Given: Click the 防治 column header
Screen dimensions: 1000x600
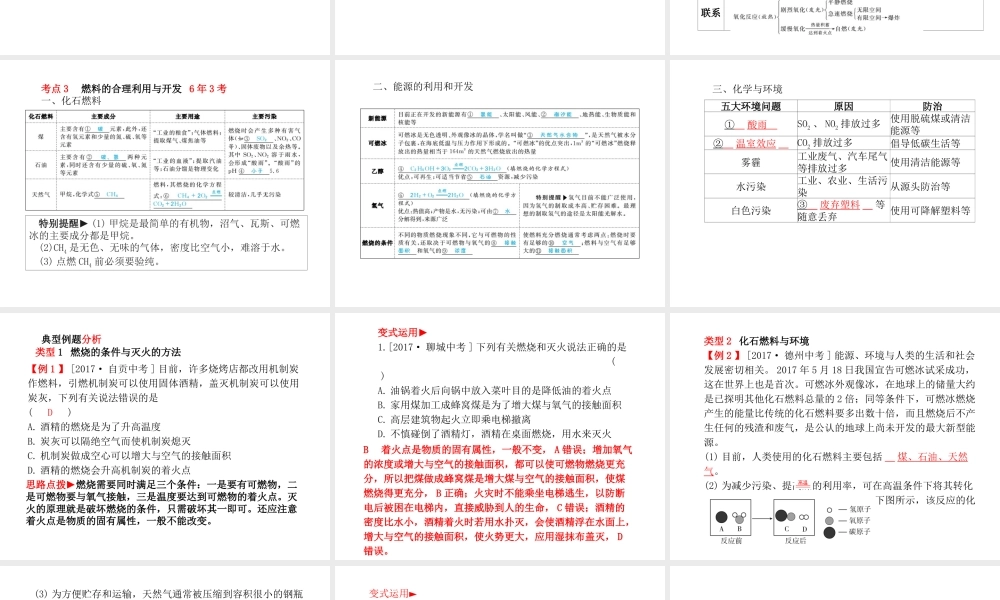Looking at the screenshot, I should click(932, 106).
